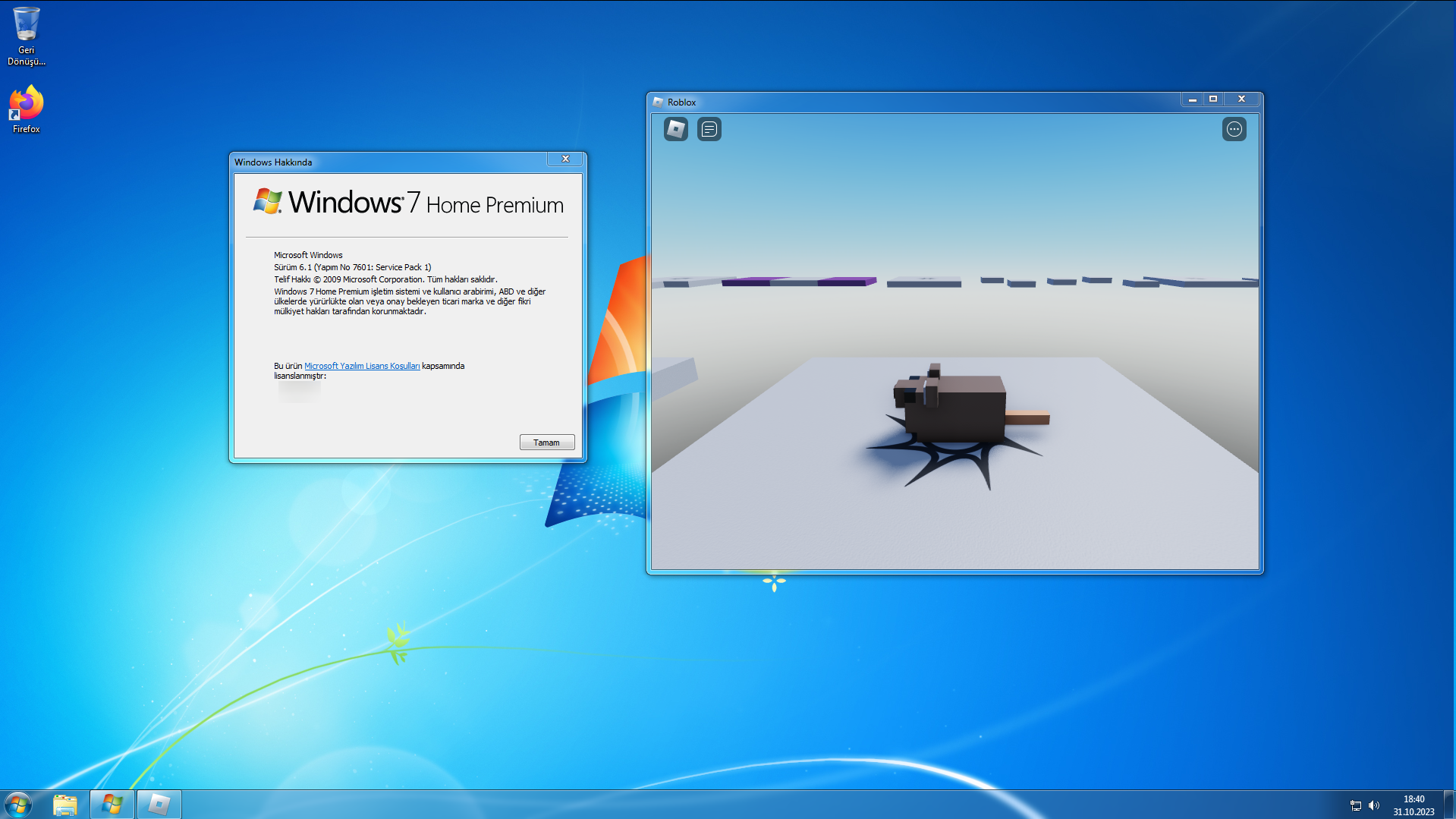Open the Roblox chat window icon
Image resolution: width=1456 pixels, height=819 pixels.
(x=709, y=129)
